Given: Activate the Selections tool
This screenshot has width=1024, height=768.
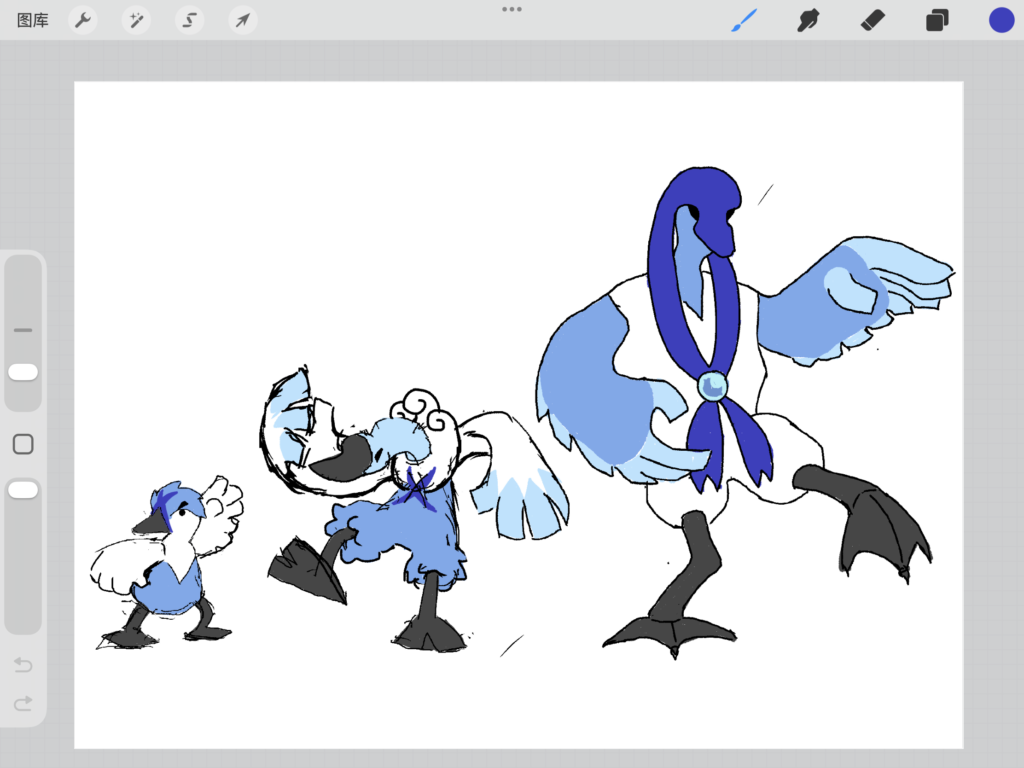Looking at the screenshot, I should coord(190,19).
